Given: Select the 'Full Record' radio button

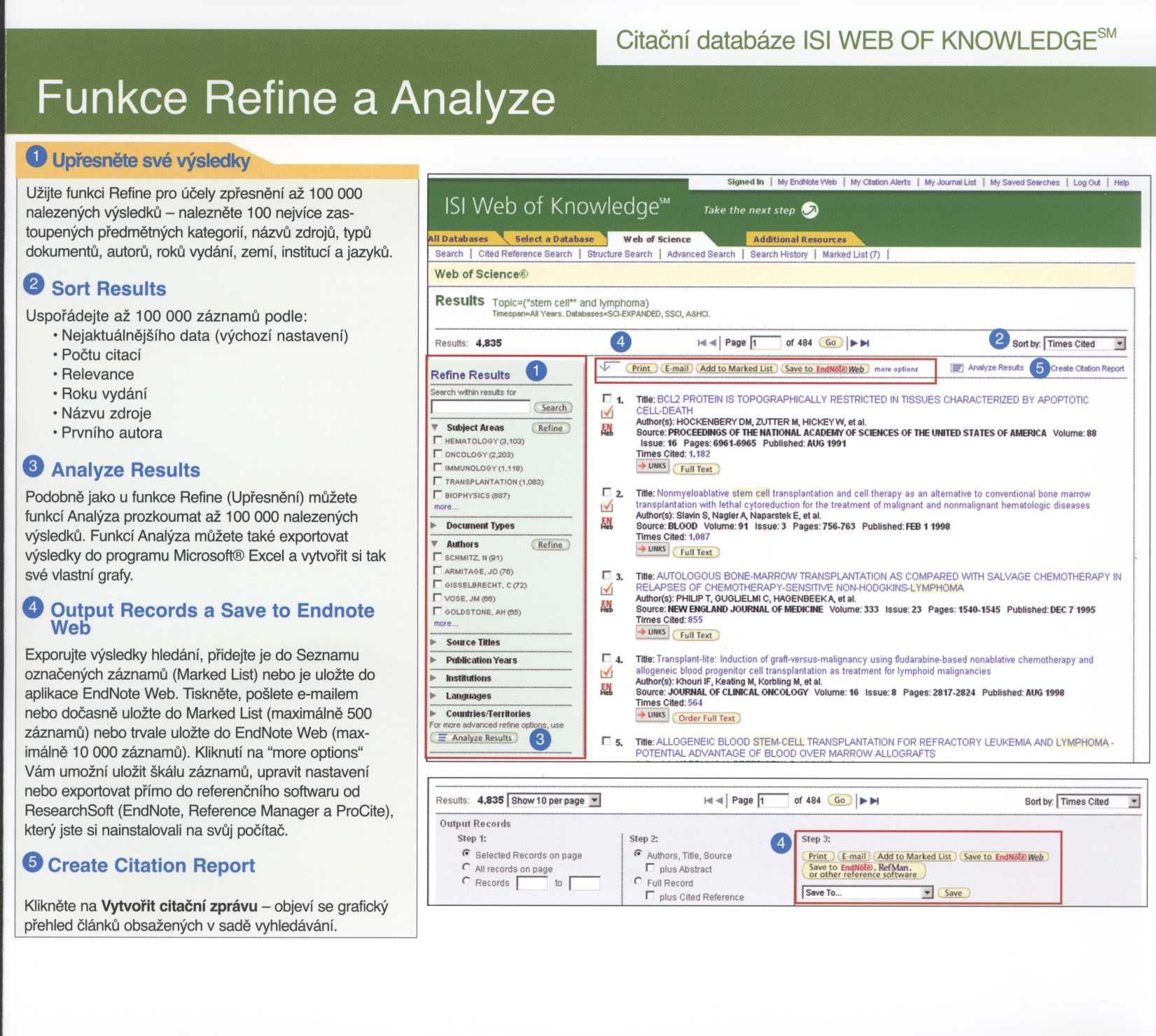Looking at the screenshot, I should pos(638,881).
